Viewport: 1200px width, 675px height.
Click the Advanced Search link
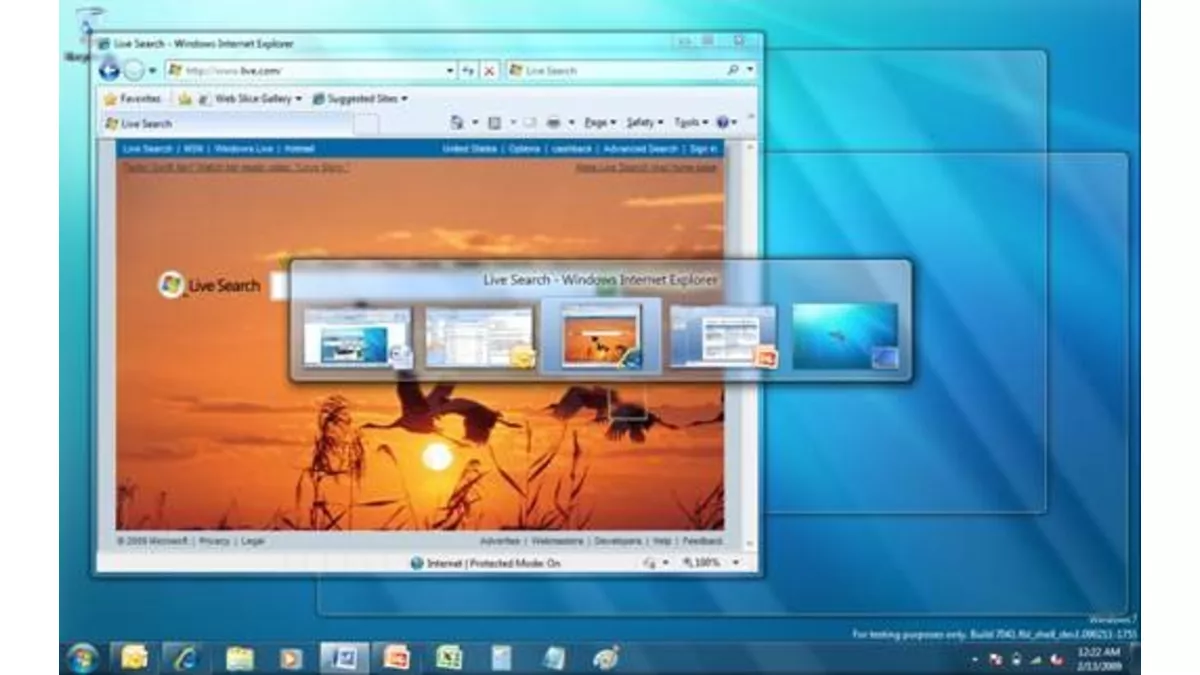tap(640, 149)
